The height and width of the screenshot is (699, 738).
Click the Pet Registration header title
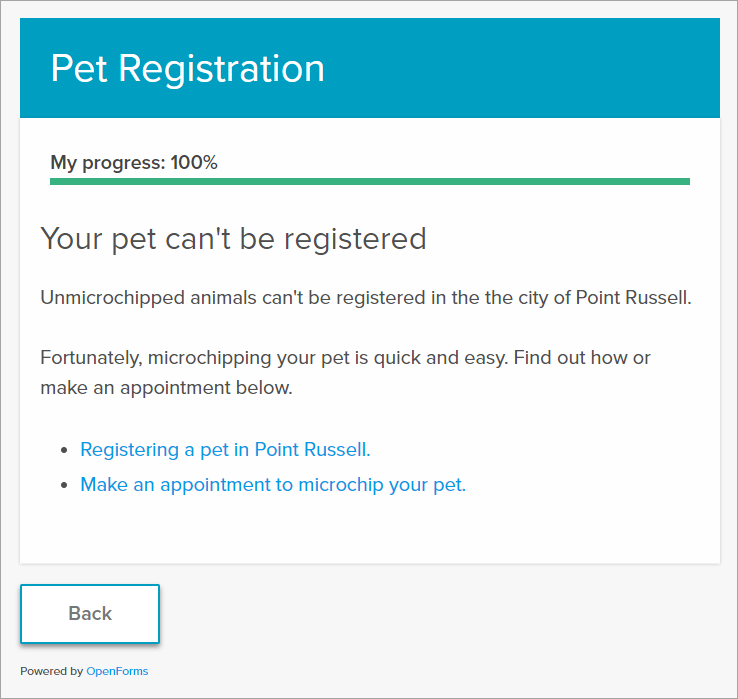(187, 69)
